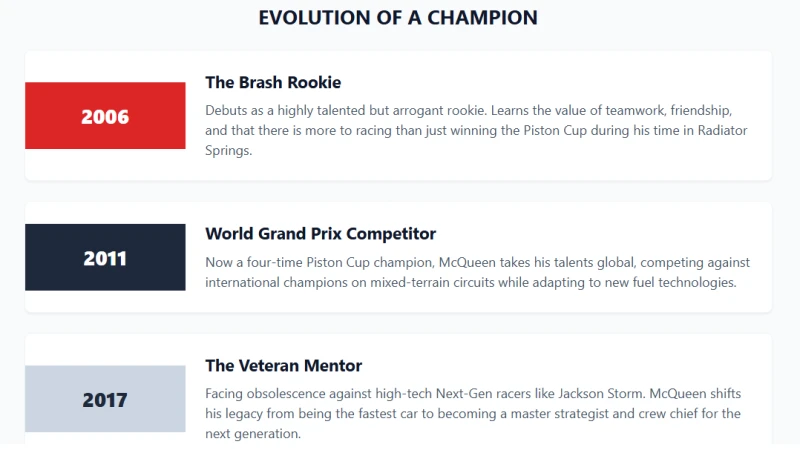
Task: Click the 2006 year number text
Action: (x=105, y=117)
